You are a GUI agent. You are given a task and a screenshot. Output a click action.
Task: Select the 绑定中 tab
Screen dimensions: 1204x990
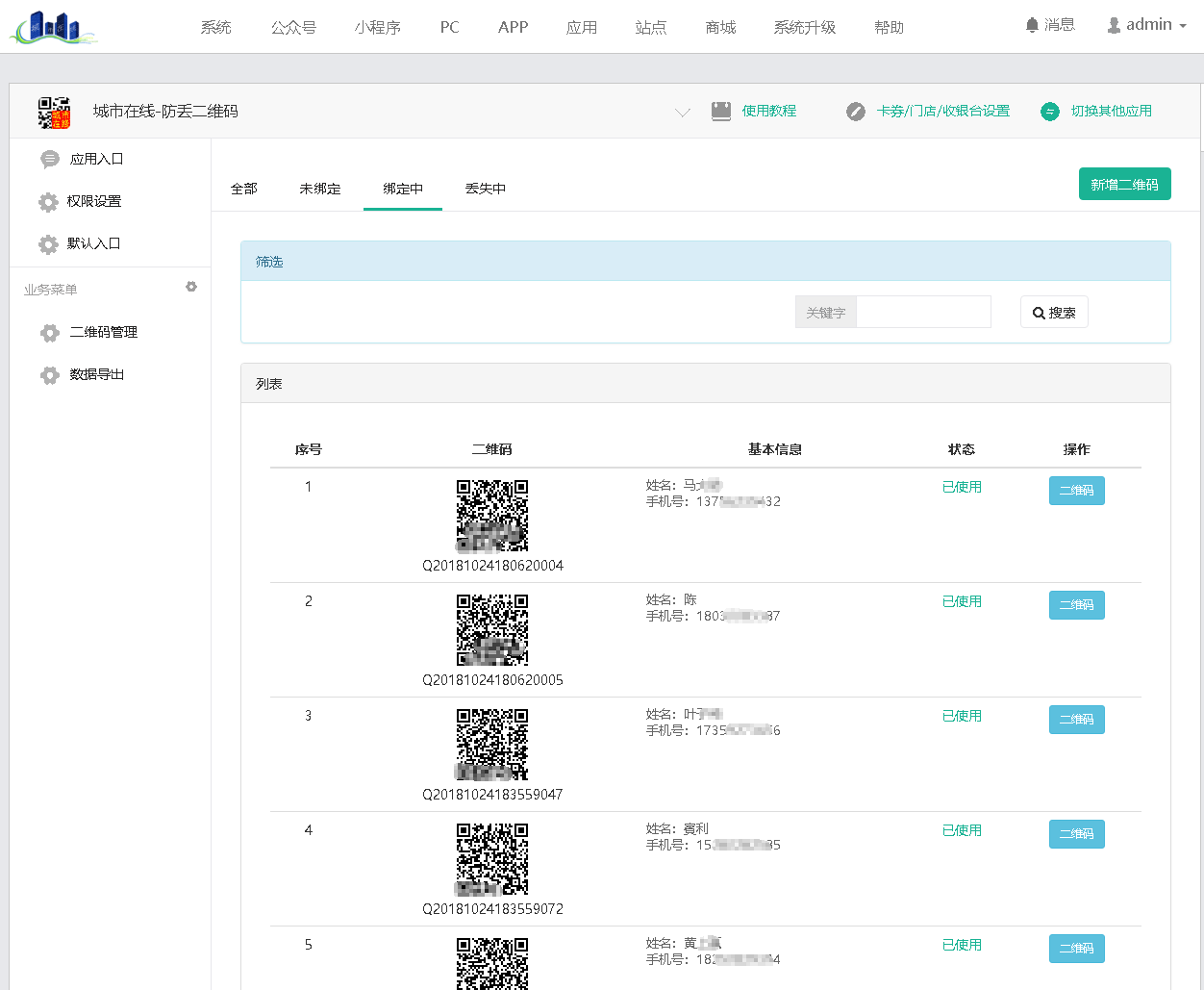[403, 189]
